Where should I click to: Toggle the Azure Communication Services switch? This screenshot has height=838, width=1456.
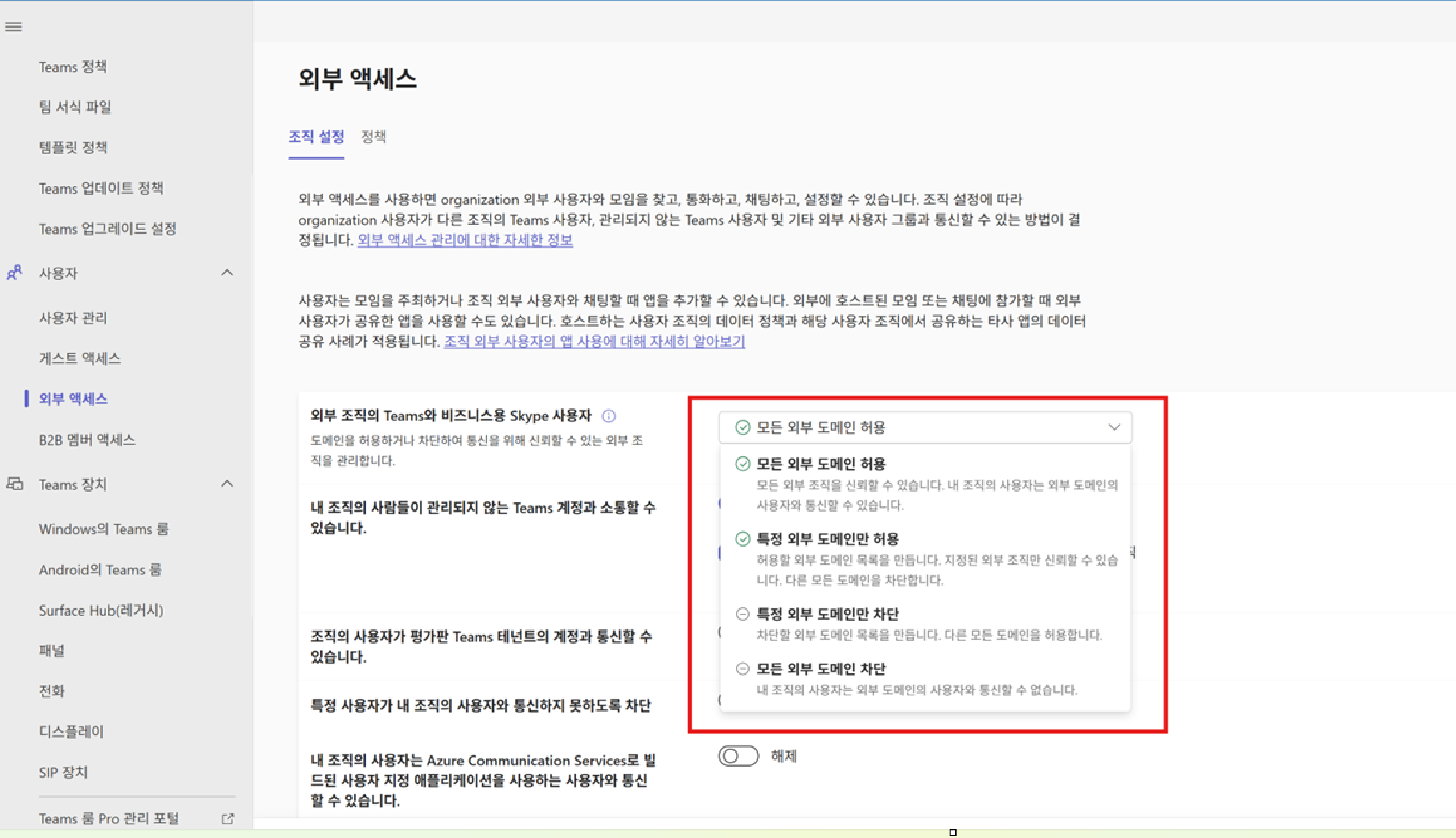click(738, 757)
